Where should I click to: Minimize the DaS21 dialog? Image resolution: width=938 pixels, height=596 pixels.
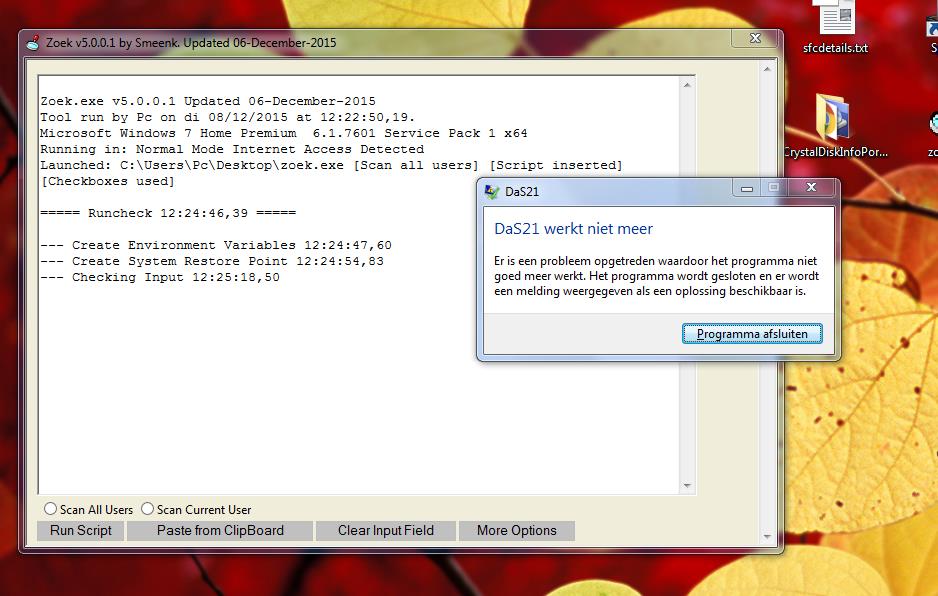(x=747, y=188)
